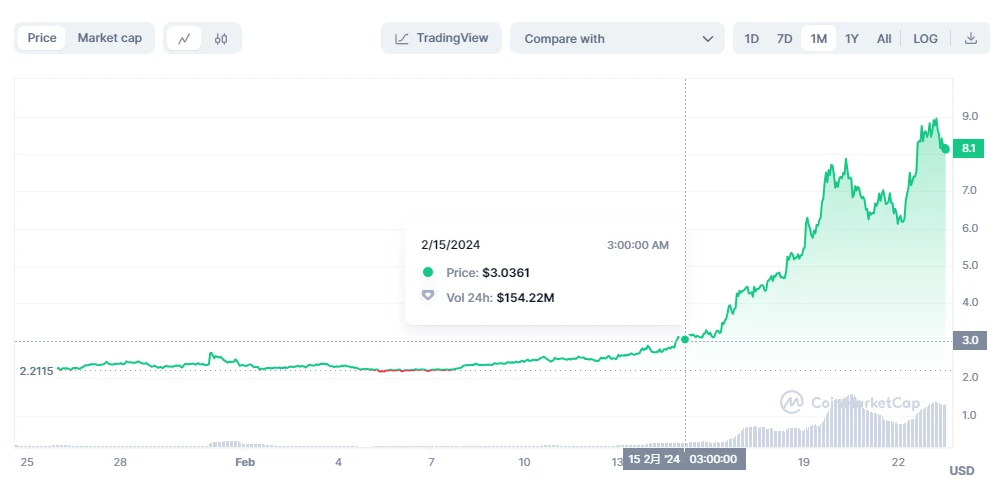Click the Feb 15 chart data point
This screenshot has height=485, width=1005.
(685, 340)
